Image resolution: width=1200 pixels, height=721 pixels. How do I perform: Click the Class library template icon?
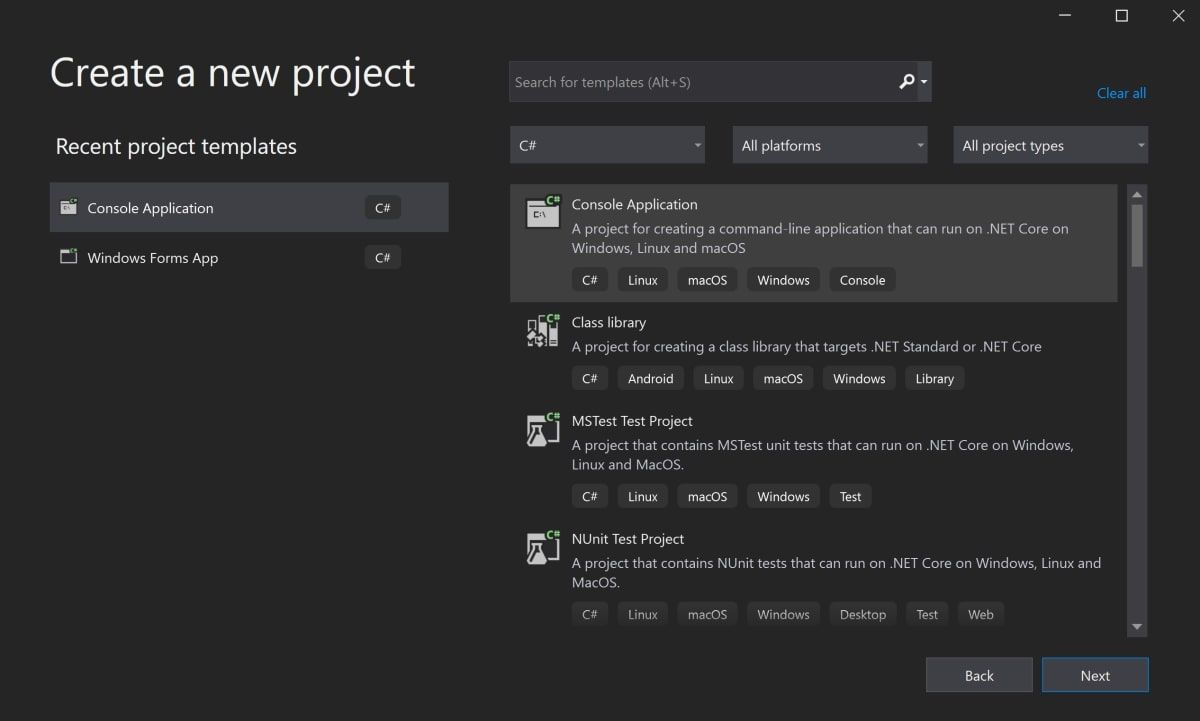[543, 331]
